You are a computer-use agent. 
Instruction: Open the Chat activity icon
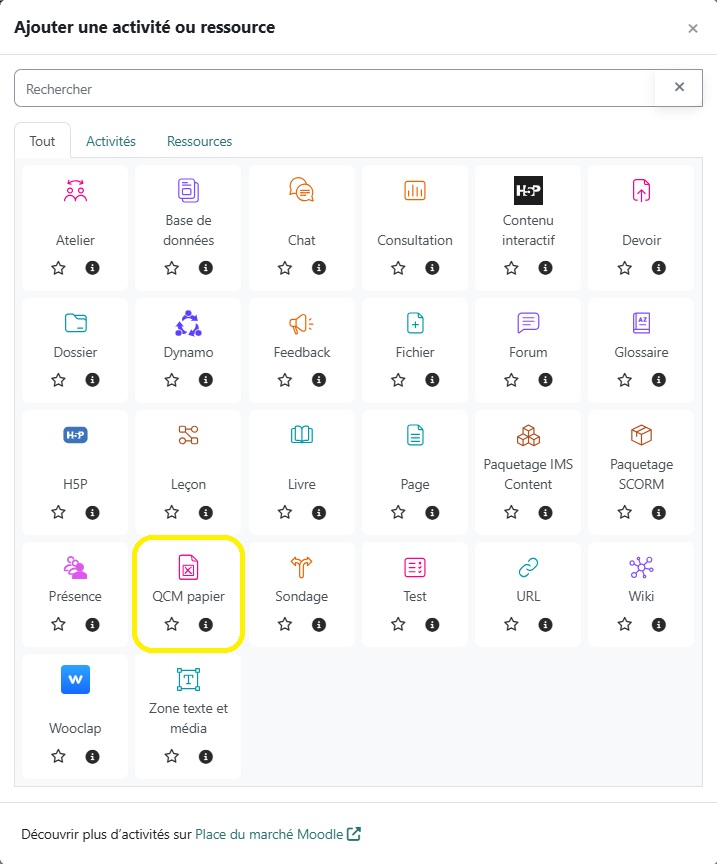(x=301, y=191)
